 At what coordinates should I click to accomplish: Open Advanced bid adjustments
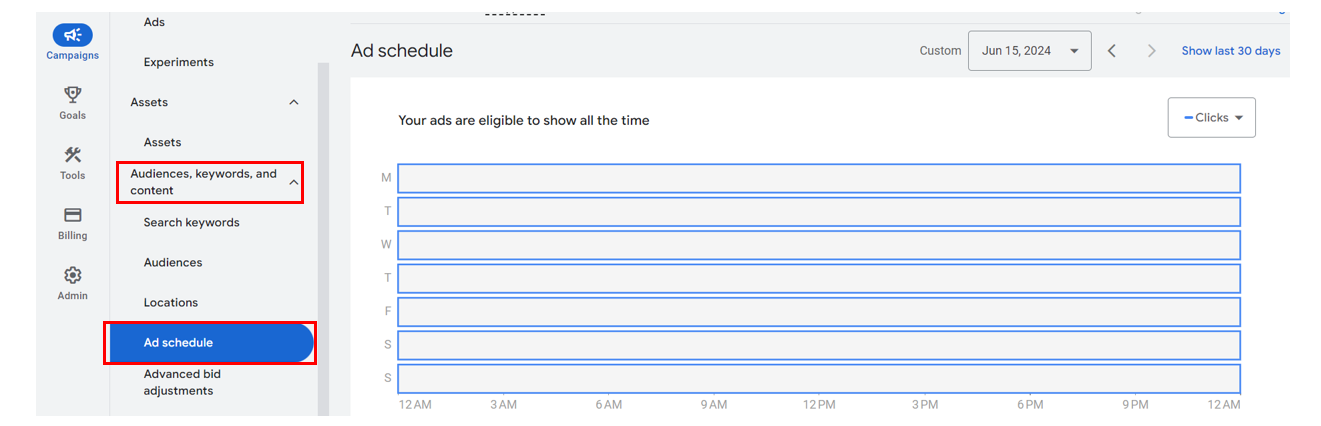coord(182,382)
